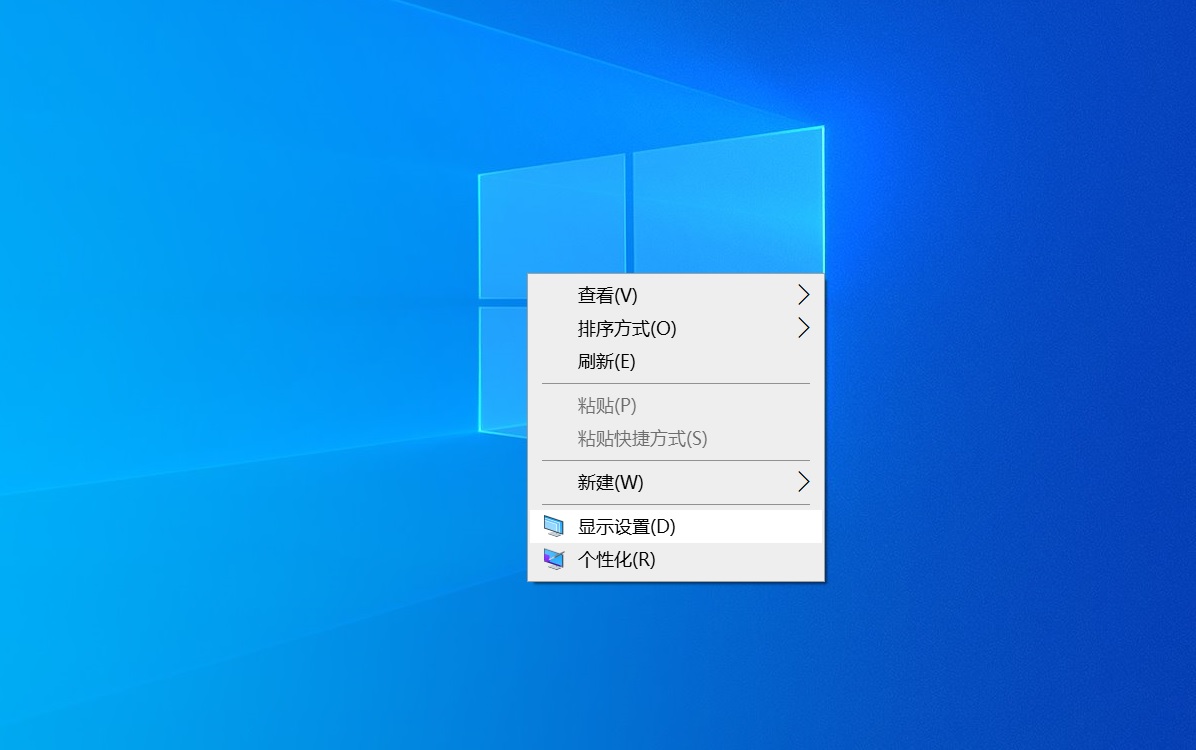Screen dimensions: 1196x750
Task: Open the 查看(V) menu entry
Action: (676, 295)
